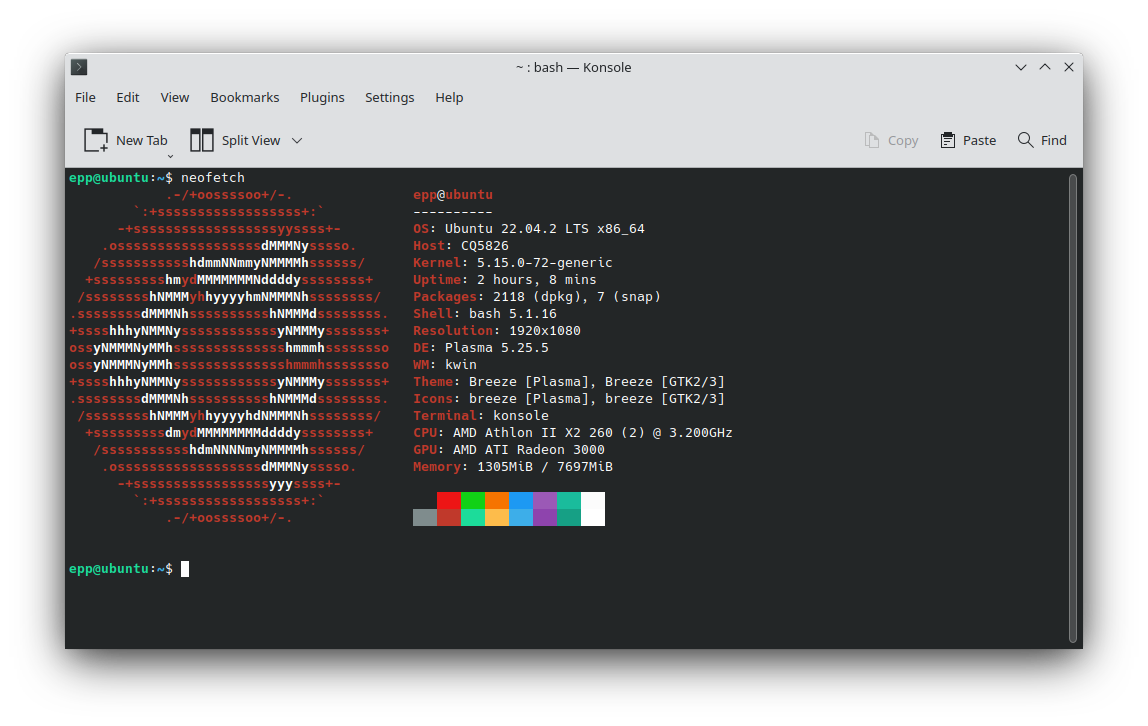
Task: Click the Konsole terminal icon in title bar
Action: pyautogui.click(x=79, y=67)
